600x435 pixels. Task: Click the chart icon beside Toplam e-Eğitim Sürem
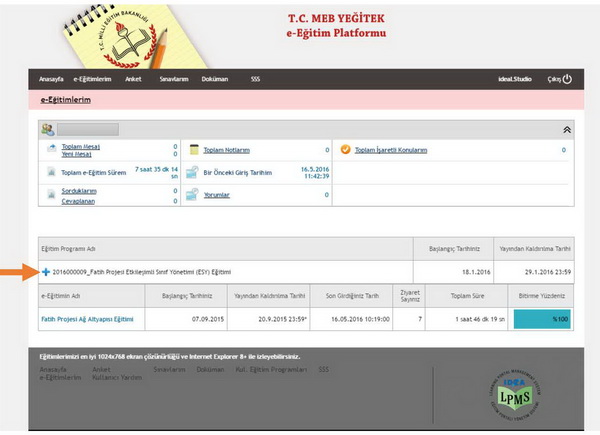(51, 172)
